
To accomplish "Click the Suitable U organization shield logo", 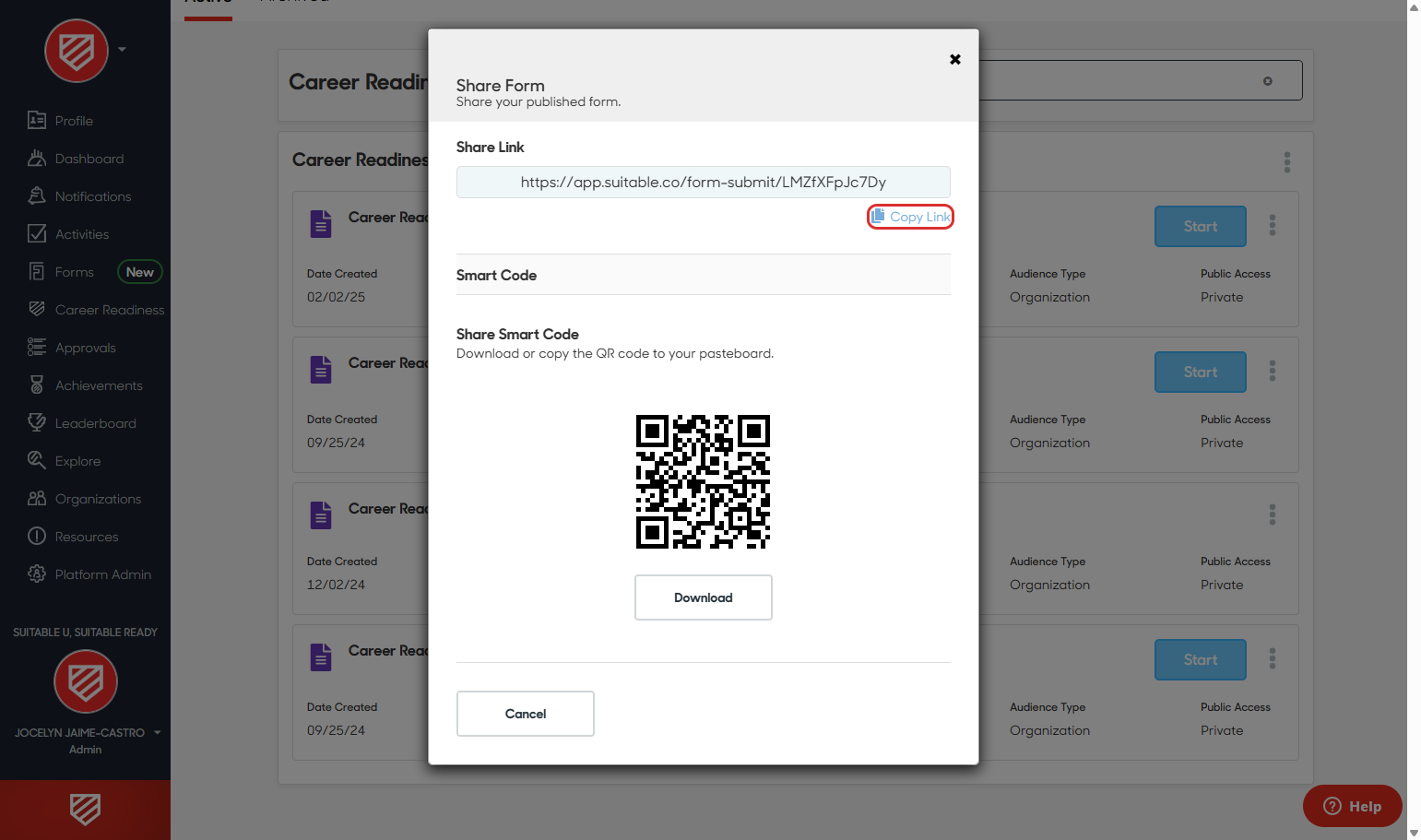I will (86, 682).
